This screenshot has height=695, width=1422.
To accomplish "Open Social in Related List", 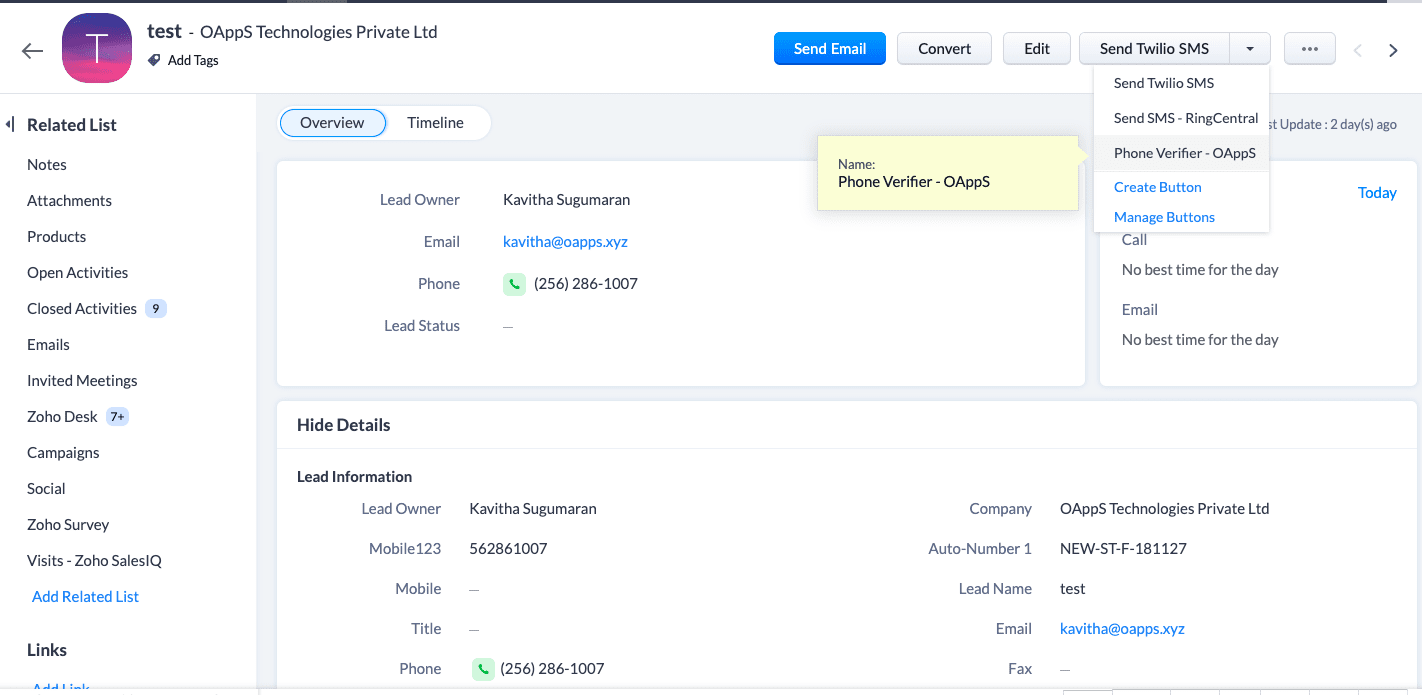I will (46, 489).
